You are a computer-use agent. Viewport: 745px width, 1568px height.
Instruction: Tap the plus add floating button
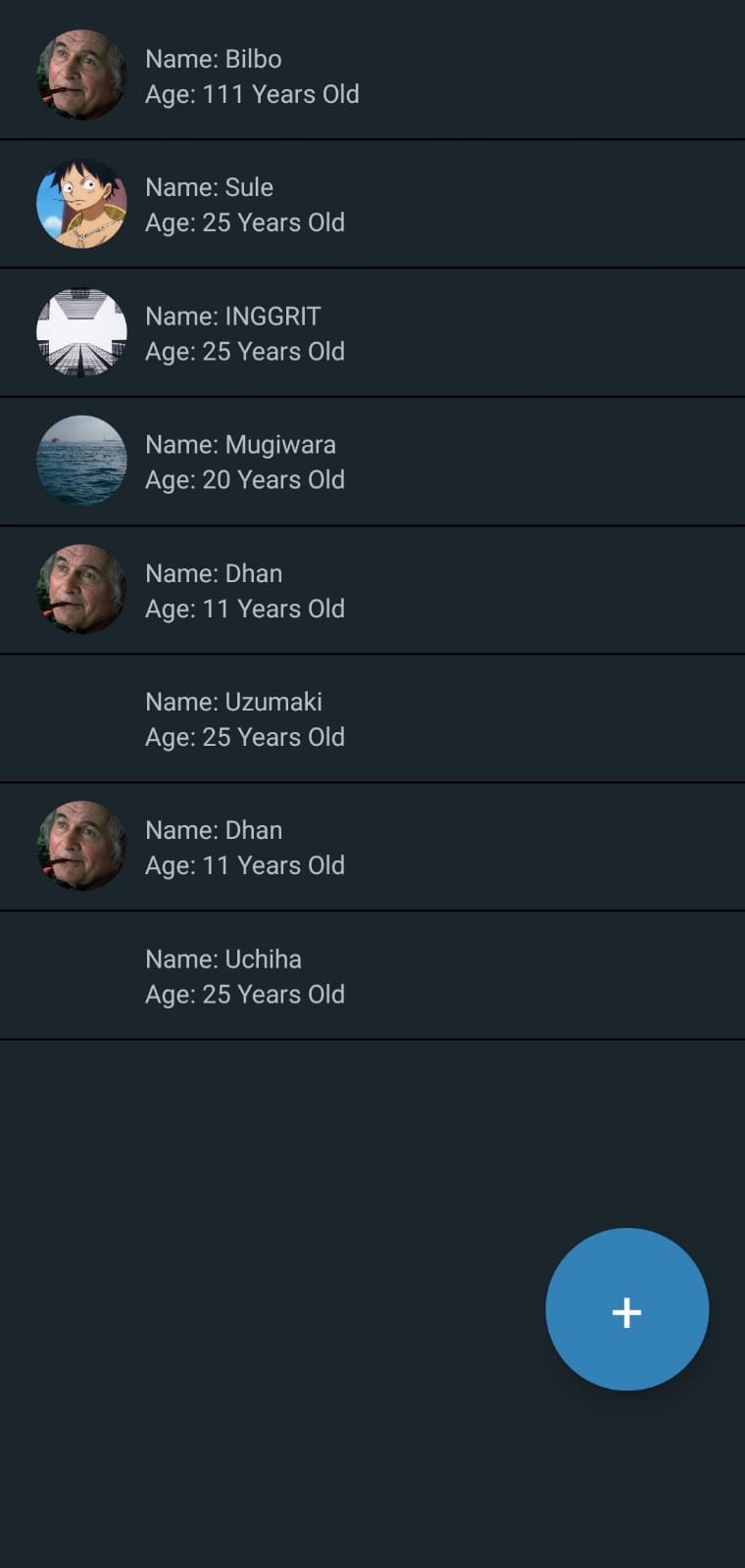click(x=626, y=1309)
